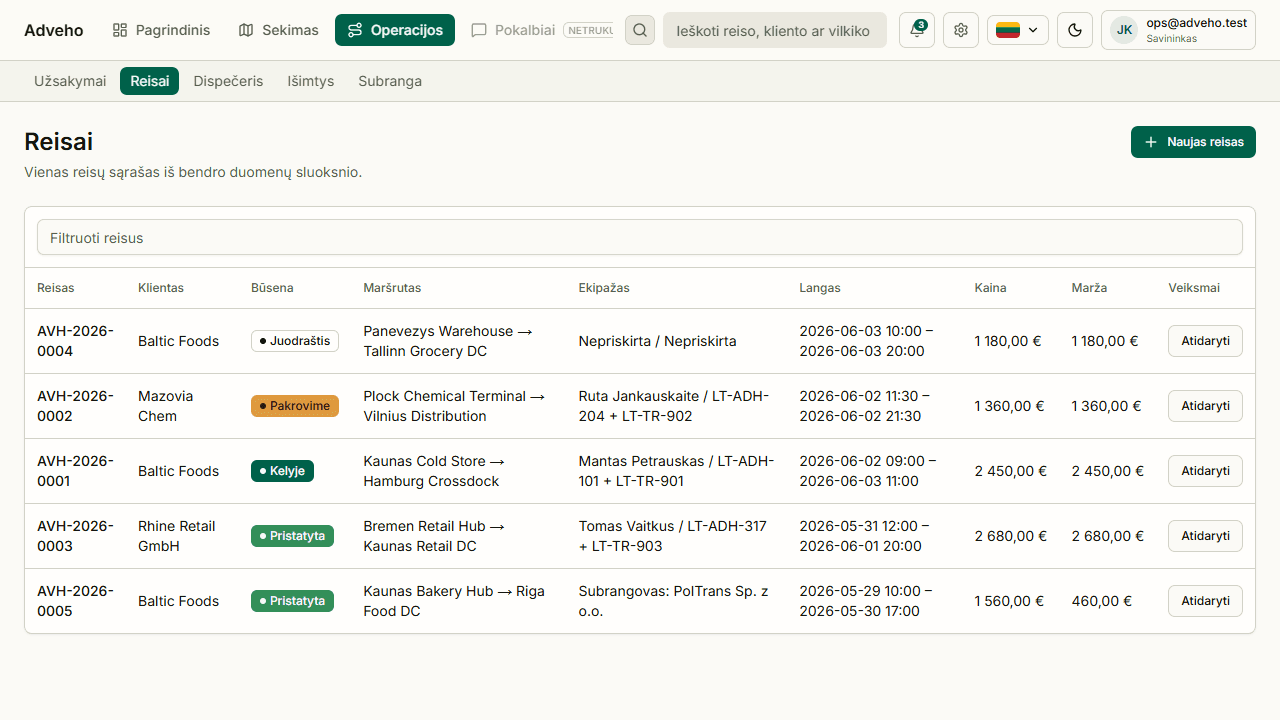
Task: Open the ops@adveho.test account menu
Action: 1178,30
